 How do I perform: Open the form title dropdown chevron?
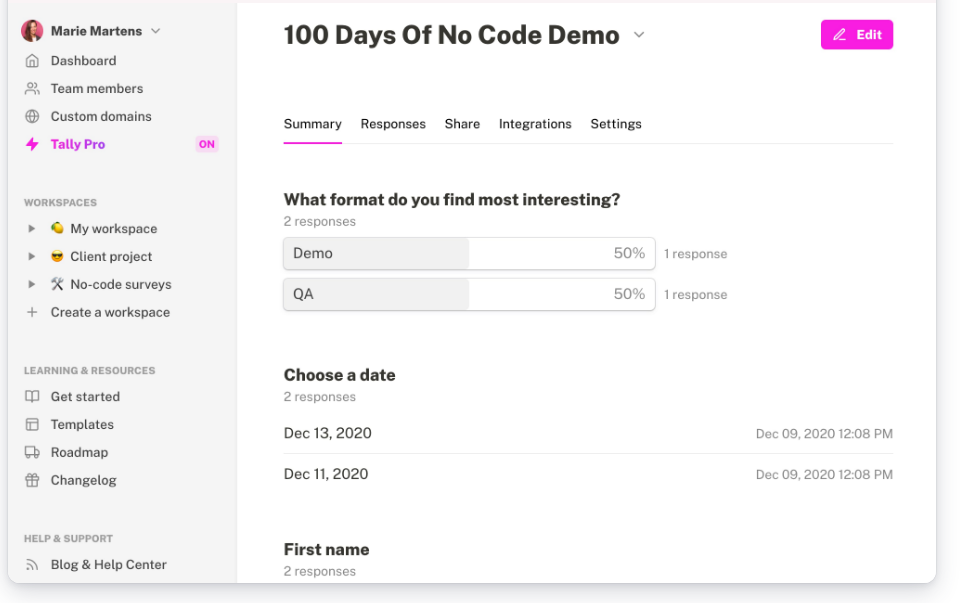click(x=639, y=35)
